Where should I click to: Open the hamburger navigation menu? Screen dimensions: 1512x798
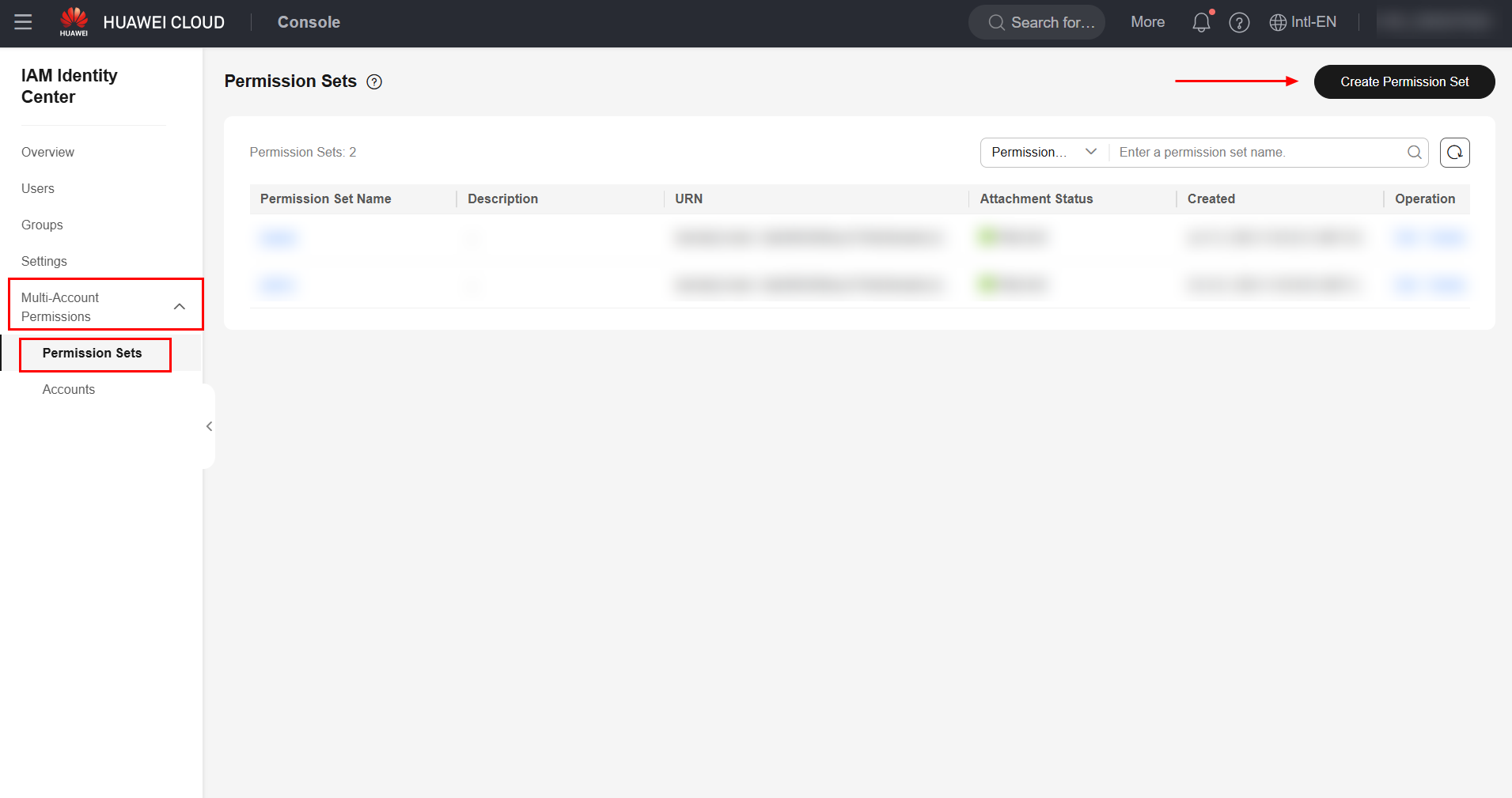[24, 22]
